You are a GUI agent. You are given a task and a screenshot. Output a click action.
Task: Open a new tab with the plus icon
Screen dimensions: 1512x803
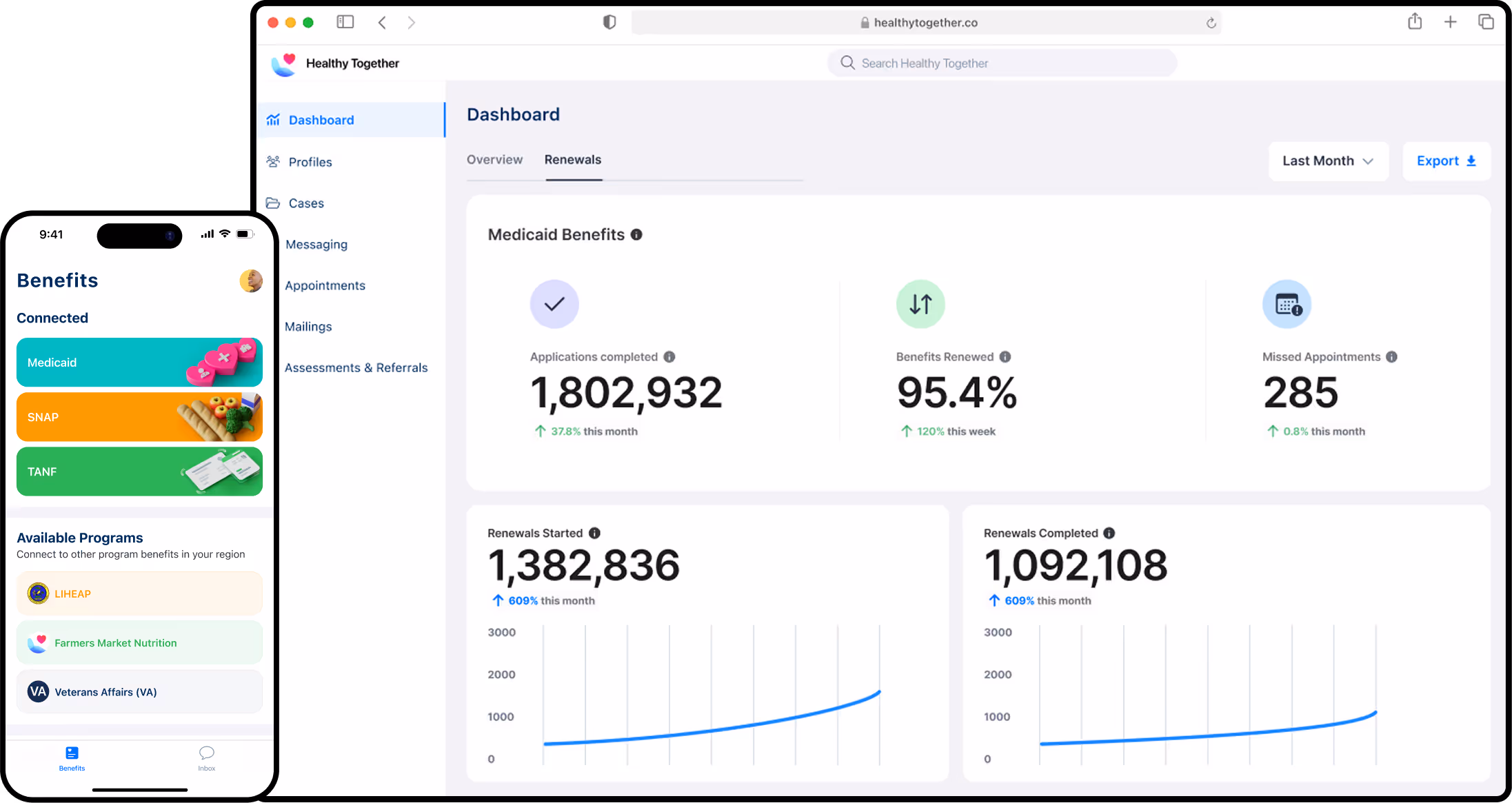1451,22
